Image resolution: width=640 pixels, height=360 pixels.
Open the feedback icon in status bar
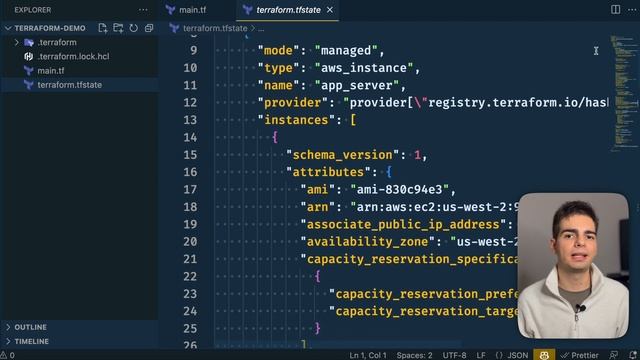point(613,355)
